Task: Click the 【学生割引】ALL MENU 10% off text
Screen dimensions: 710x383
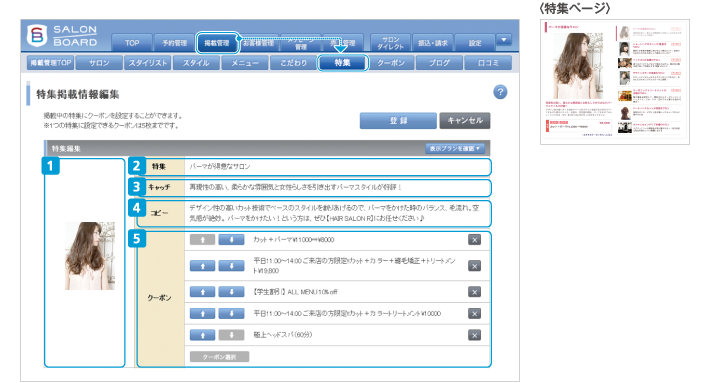Action: [x=295, y=292]
